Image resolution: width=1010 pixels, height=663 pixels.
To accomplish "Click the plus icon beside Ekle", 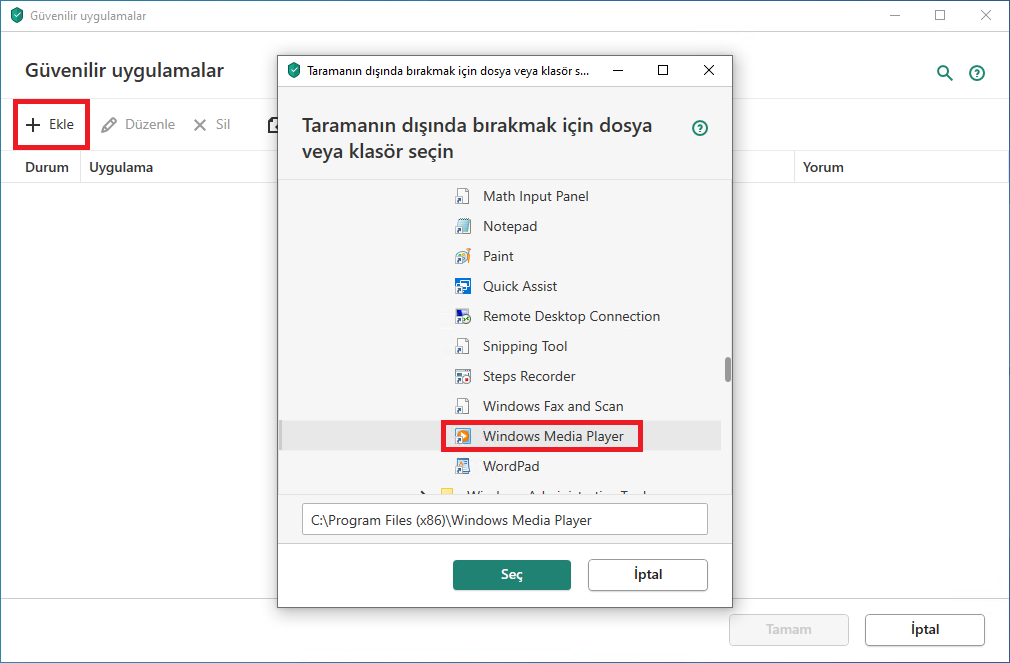I will tap(33, 124).
